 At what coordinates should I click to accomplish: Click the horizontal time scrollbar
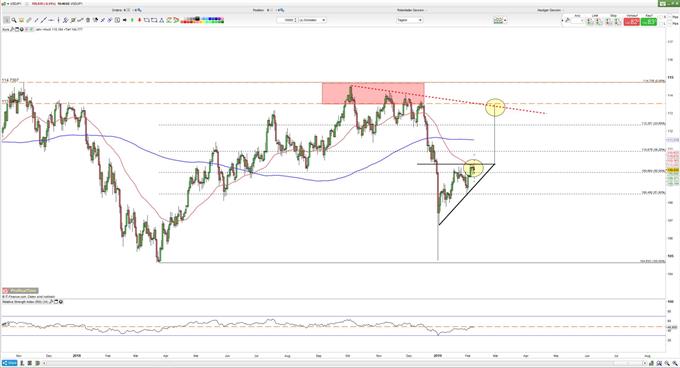point(347,363)
